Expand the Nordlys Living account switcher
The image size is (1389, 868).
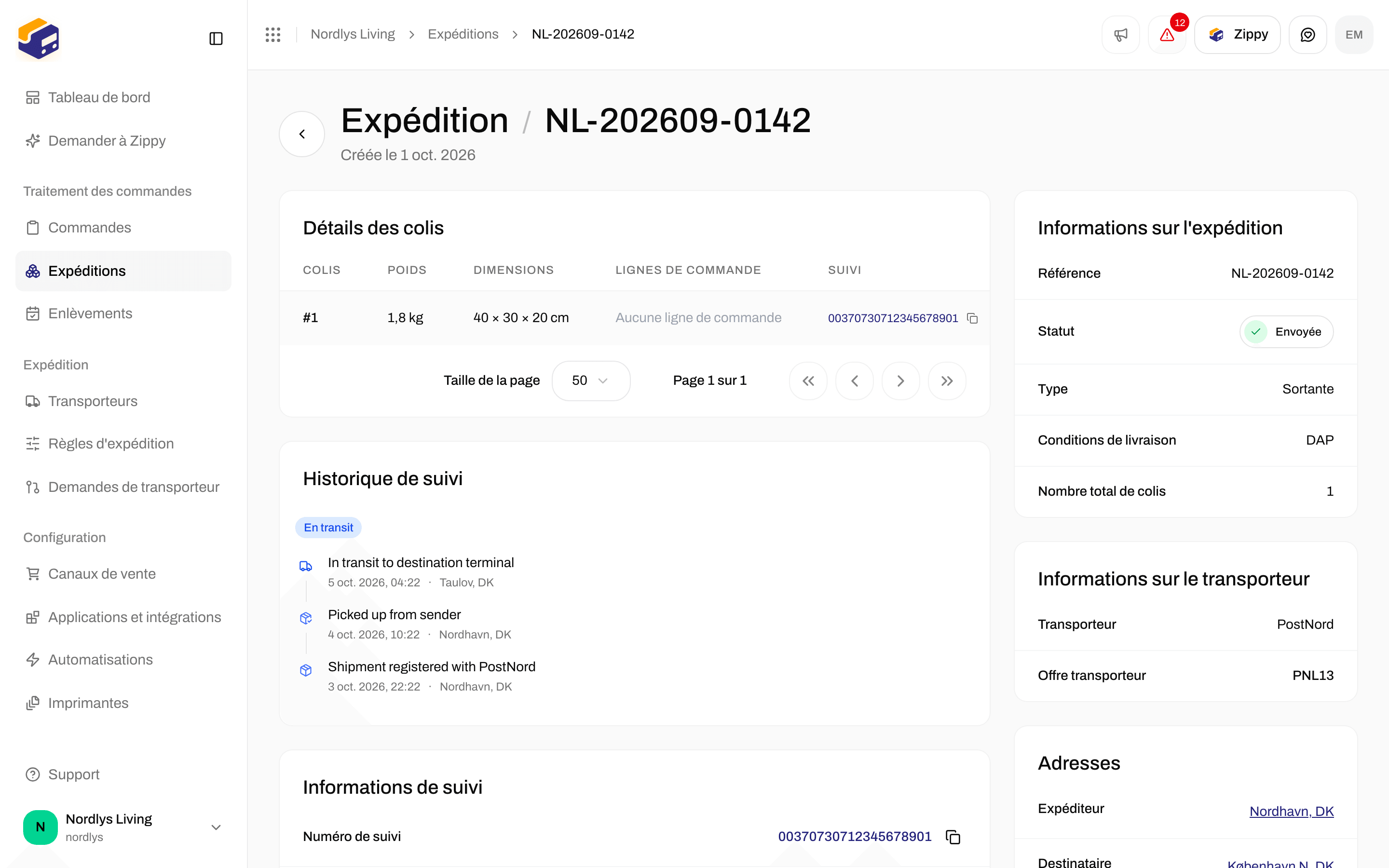click(123, 827)
